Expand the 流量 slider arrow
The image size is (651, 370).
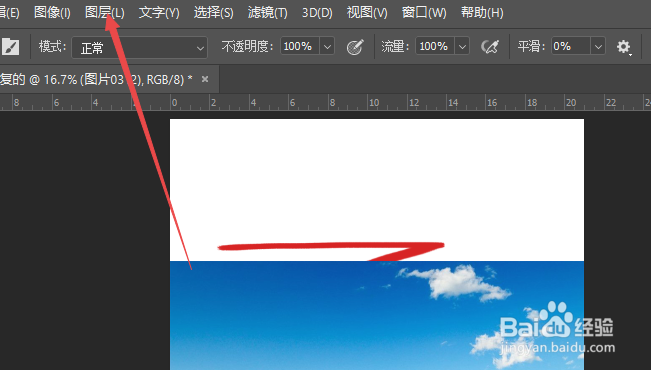[462, 46]
